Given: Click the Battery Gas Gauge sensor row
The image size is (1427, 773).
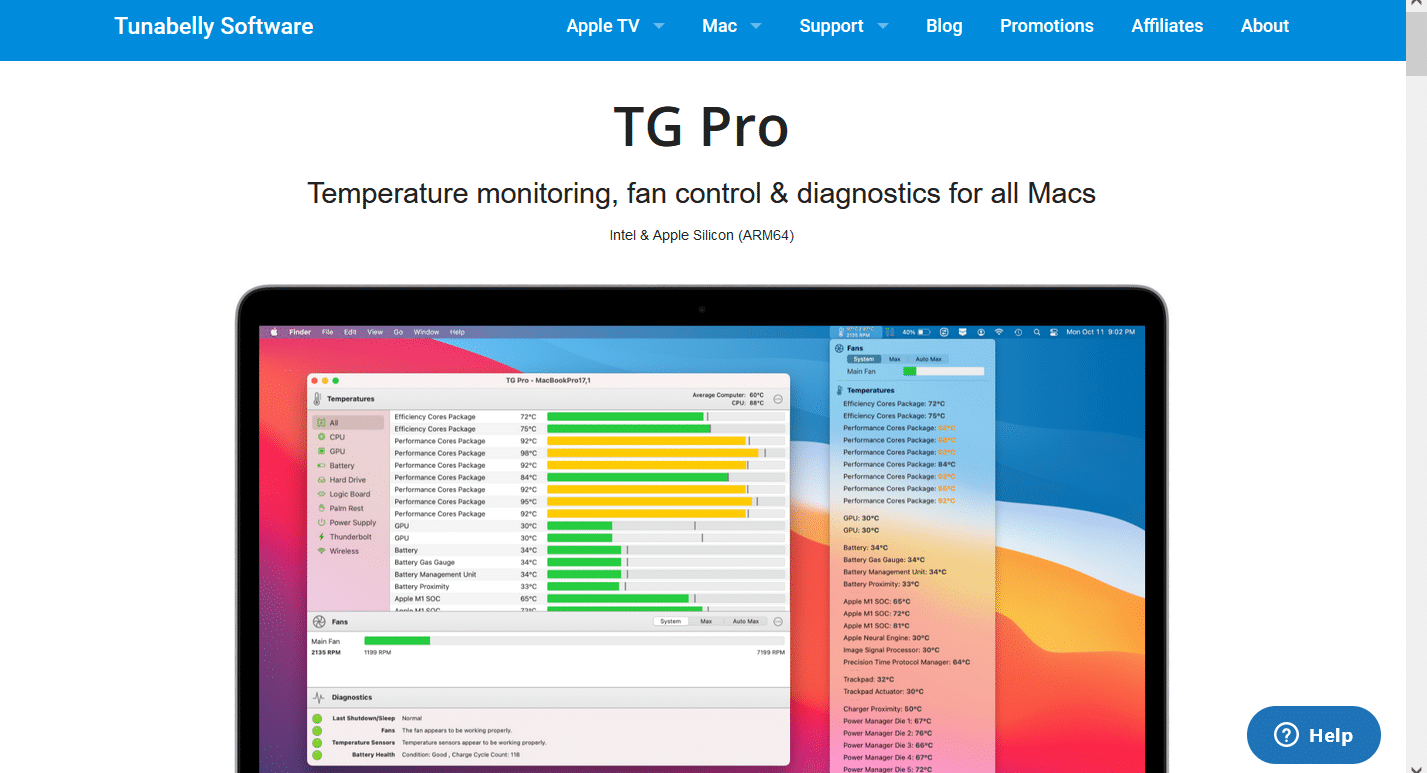Looking at the screenshot, I should pyautogui.click(x=588, y=562).
